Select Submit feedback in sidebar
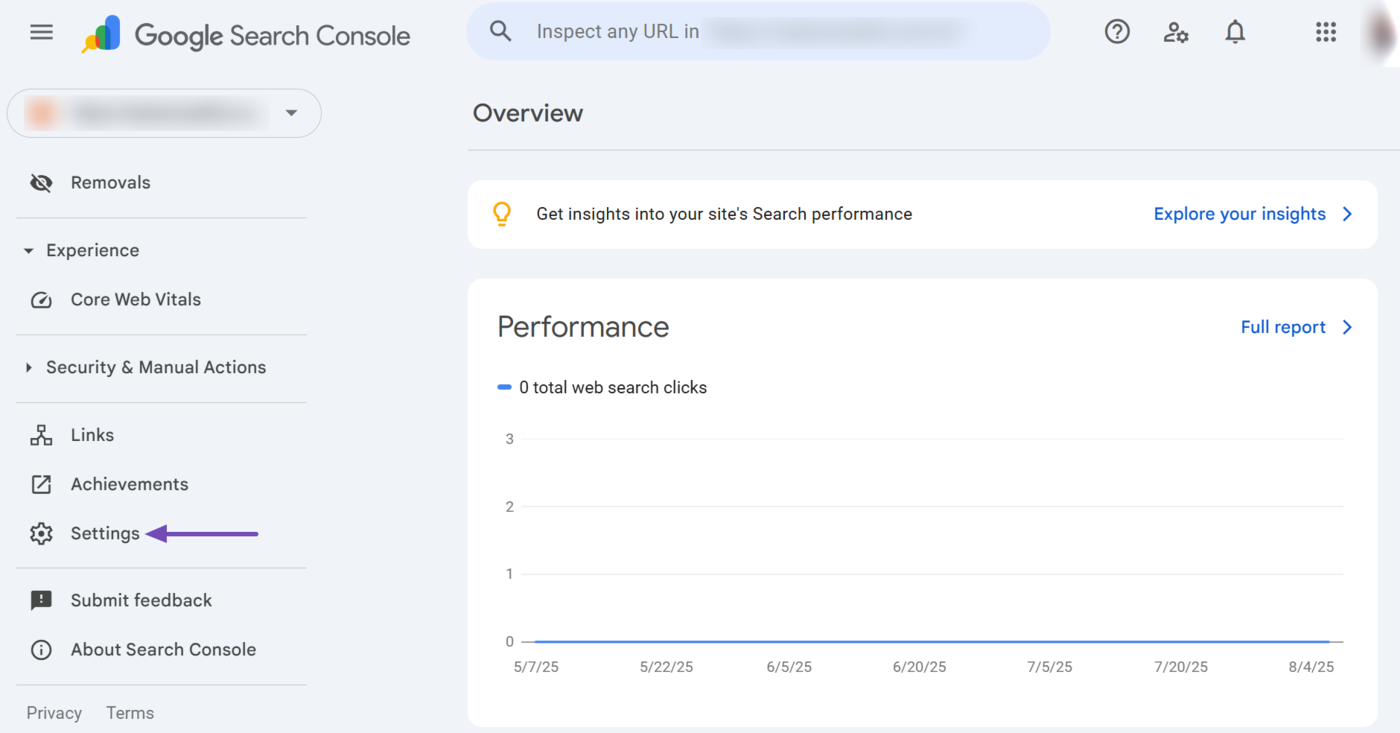This screenshot has height=733, width=1400. [141, 600]
